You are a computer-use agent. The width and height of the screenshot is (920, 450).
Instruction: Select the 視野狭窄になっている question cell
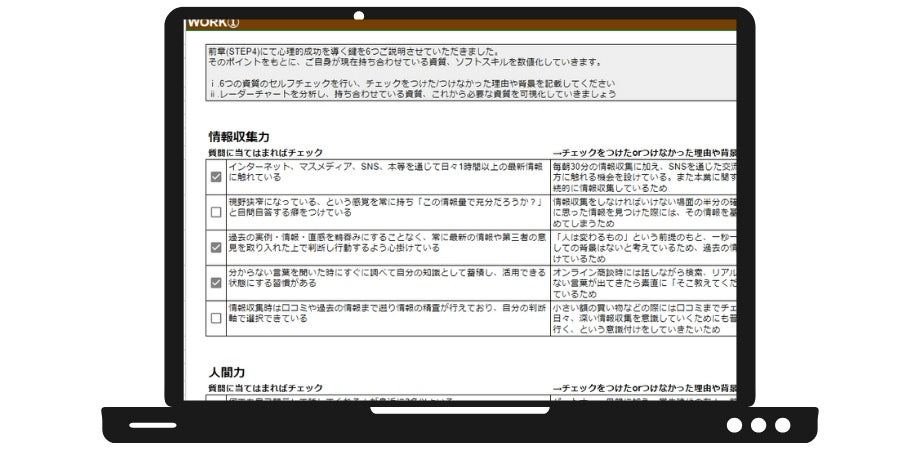point(388,212)
